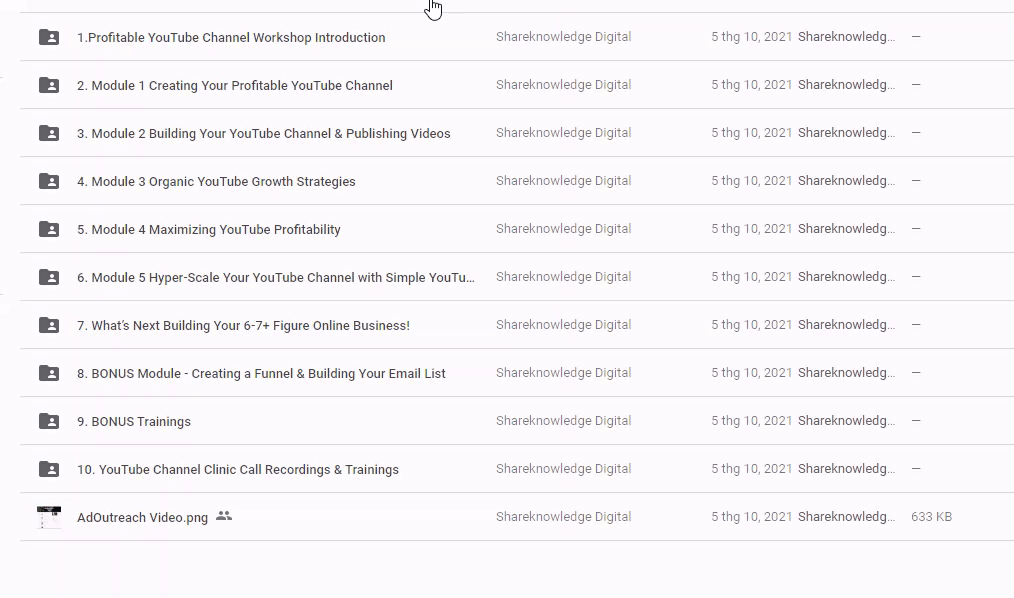1014x598 pixels.
Task: Click the modified date on BONUS Trainings row
Action: coord(751,421)
